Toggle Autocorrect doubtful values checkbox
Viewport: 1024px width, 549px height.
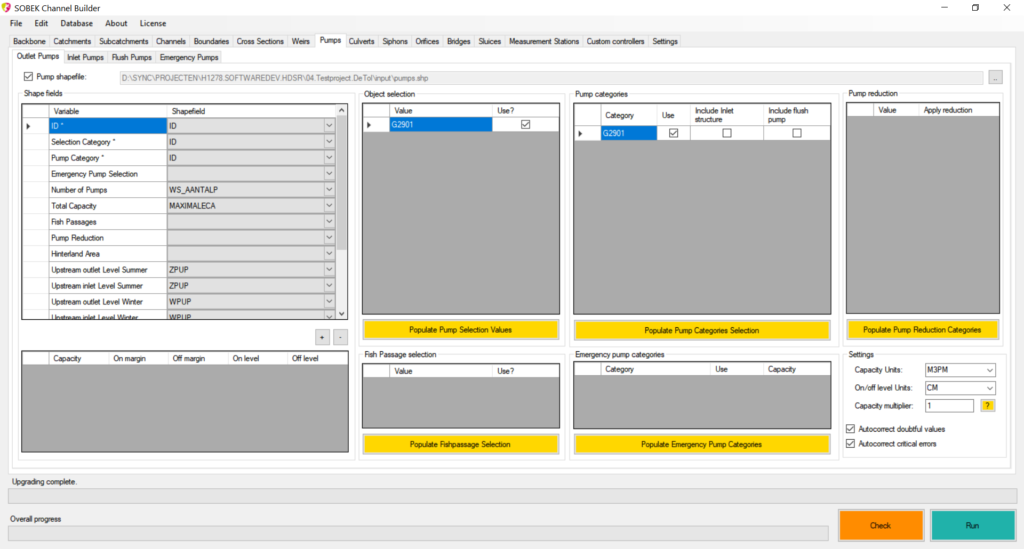click(851, 429)
